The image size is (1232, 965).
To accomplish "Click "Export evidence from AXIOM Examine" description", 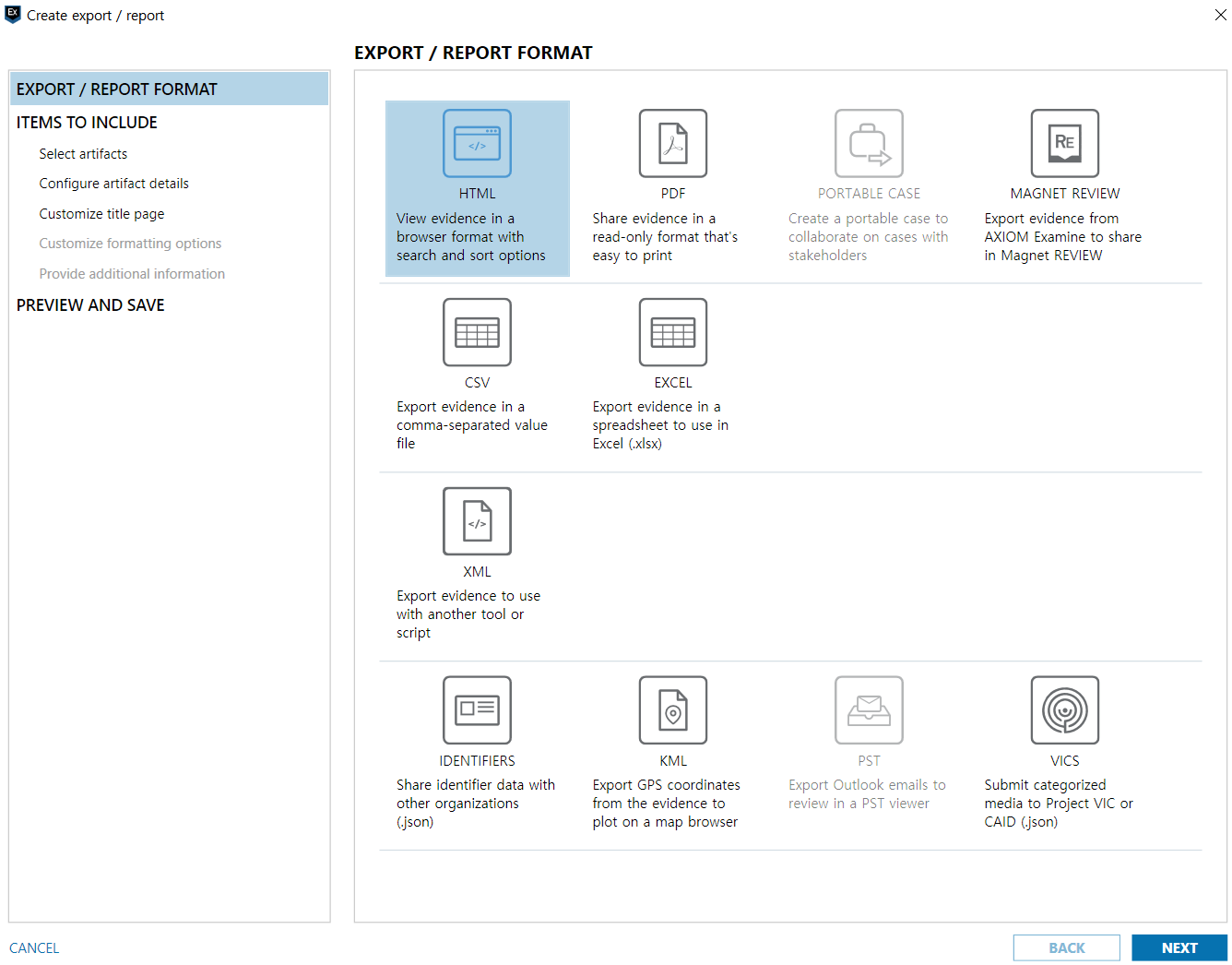I will click(x=1062, y=237).
